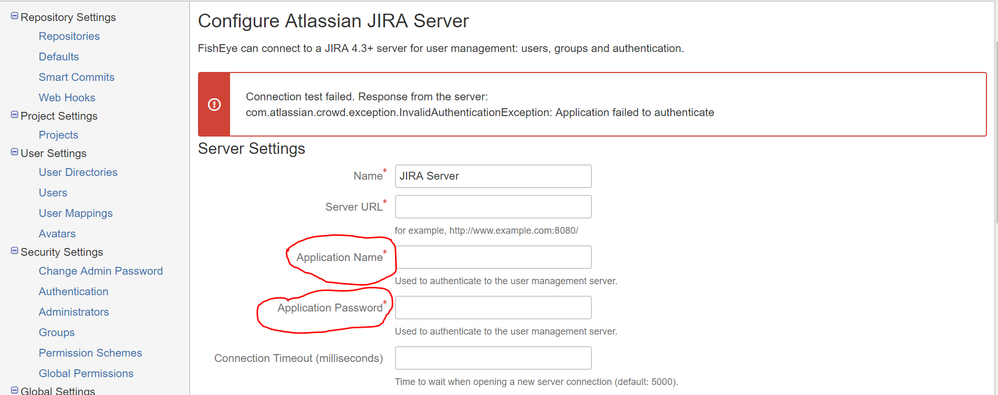
Task: Click the Connection Timeout input field
Action: (493, 357)
